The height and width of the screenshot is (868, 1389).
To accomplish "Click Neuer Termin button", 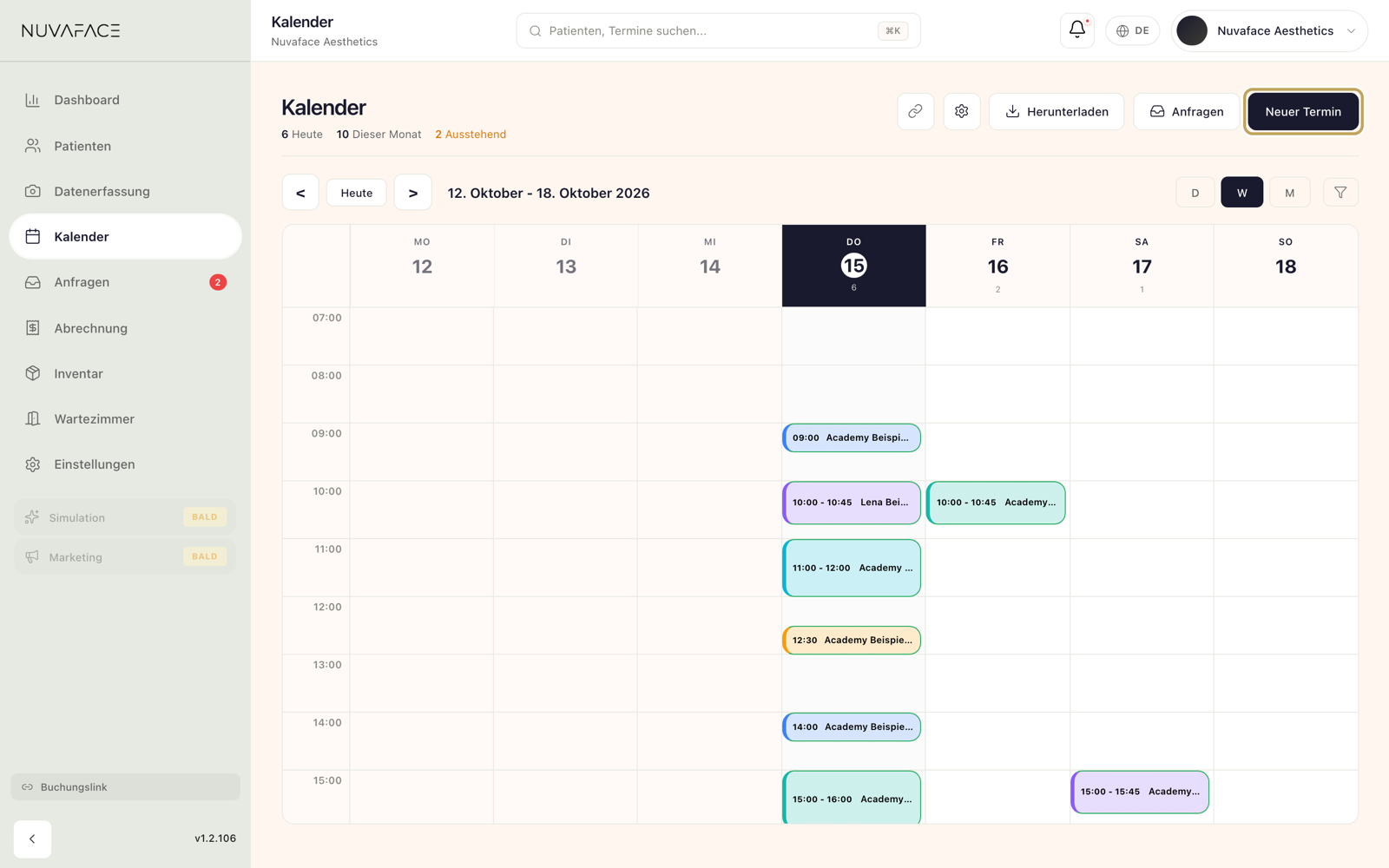I will pyautogui.click(x=1303, y=111).
